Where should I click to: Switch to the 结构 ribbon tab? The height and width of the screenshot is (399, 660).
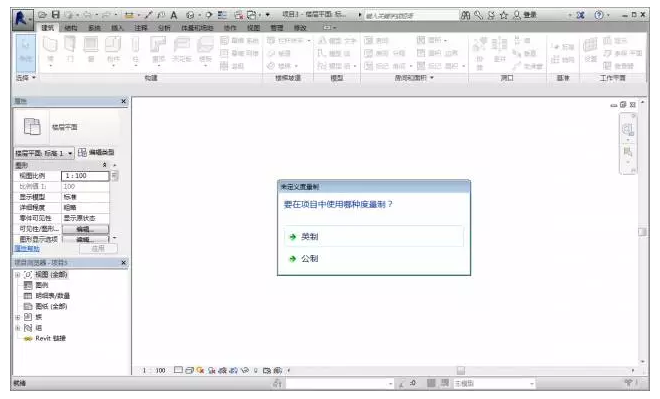[71, 28]
